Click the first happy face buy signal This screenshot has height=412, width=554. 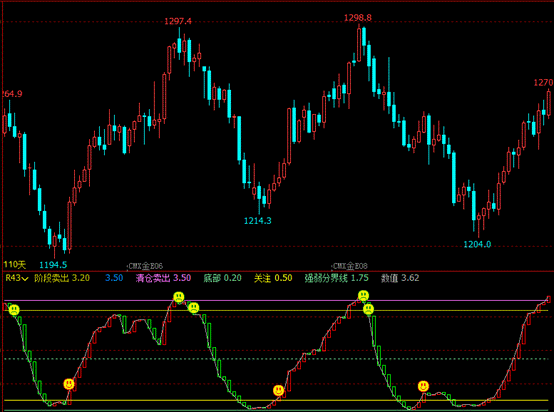click(x=69, y=384)
